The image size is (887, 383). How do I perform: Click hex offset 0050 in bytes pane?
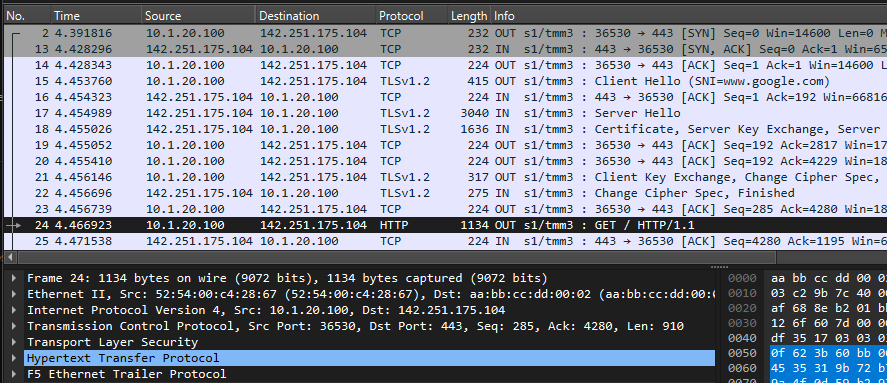(x=742, y=353)
